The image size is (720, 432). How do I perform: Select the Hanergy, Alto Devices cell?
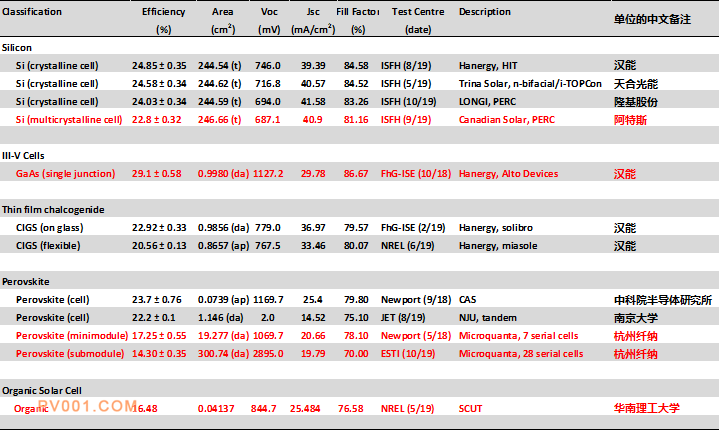click(509, 174)
